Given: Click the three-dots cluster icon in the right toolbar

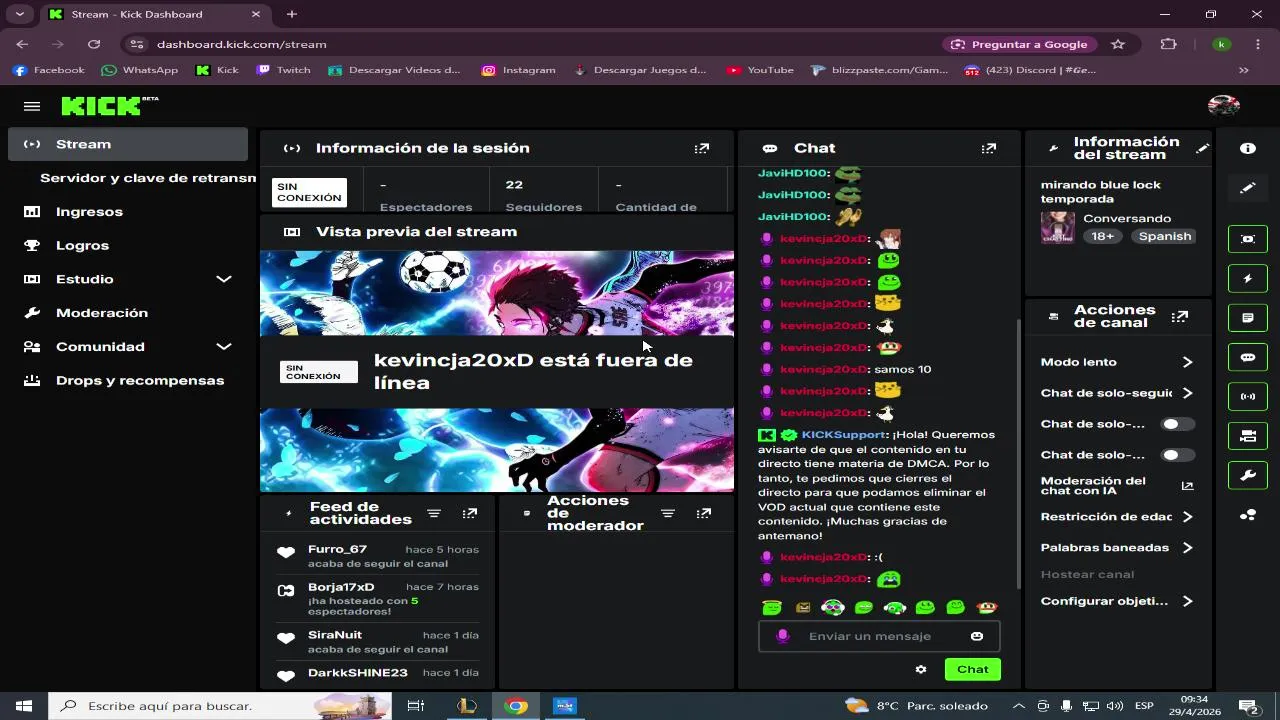Looking at the screenshot, I should pyautogui.click(x=1248, y=515).
